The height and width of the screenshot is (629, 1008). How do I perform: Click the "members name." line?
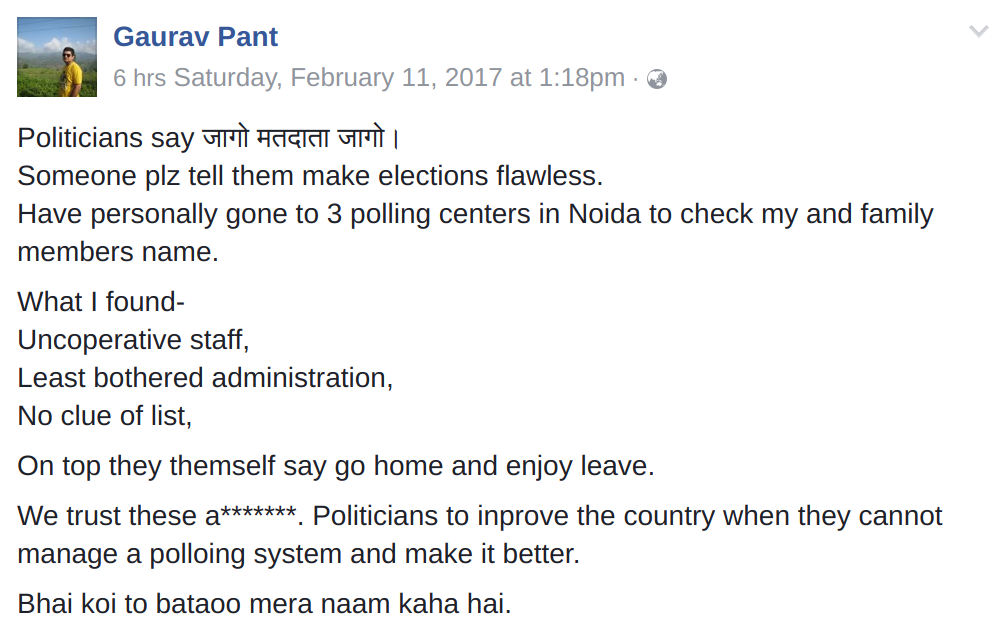click(x=118, y=251)
